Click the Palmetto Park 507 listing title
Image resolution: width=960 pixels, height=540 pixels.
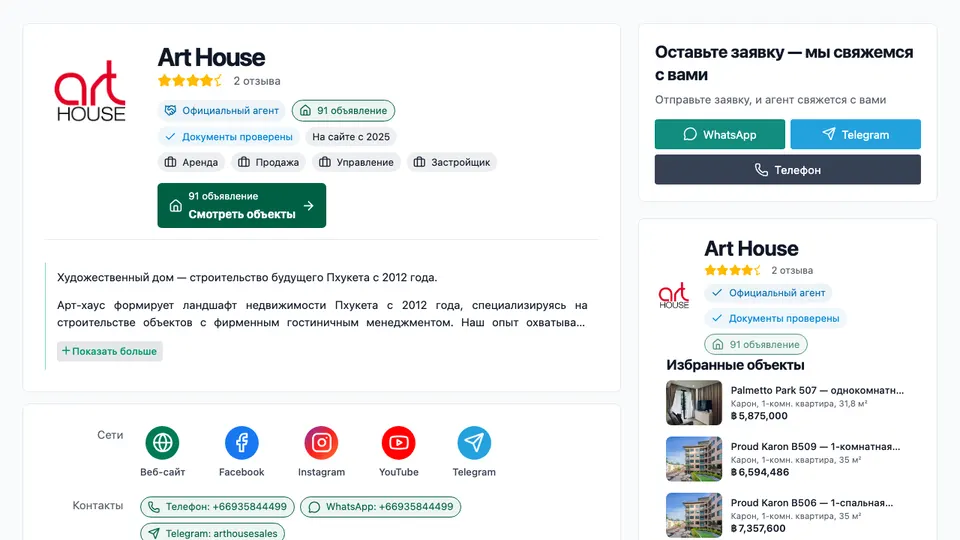point(817,390)
